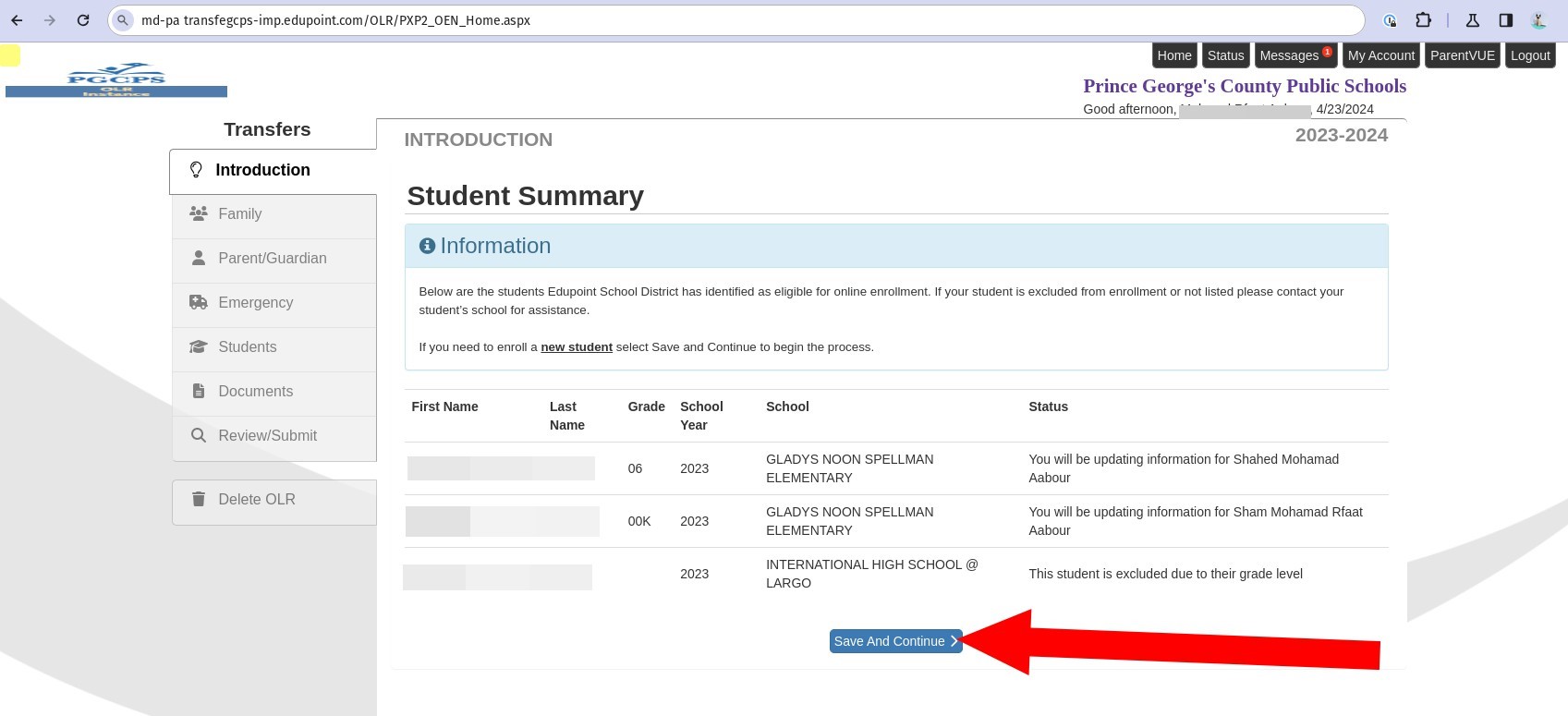Reload the page with the browser refresh button
The width and height of the screenshot is (1568, 716).
pyautogui.click(x=83, y=20)
